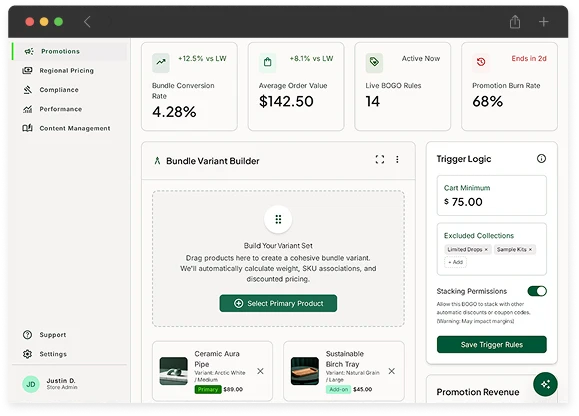Remove Limited Drops excluded collection tag
The image size is (579, 416).
coord(486,250)
